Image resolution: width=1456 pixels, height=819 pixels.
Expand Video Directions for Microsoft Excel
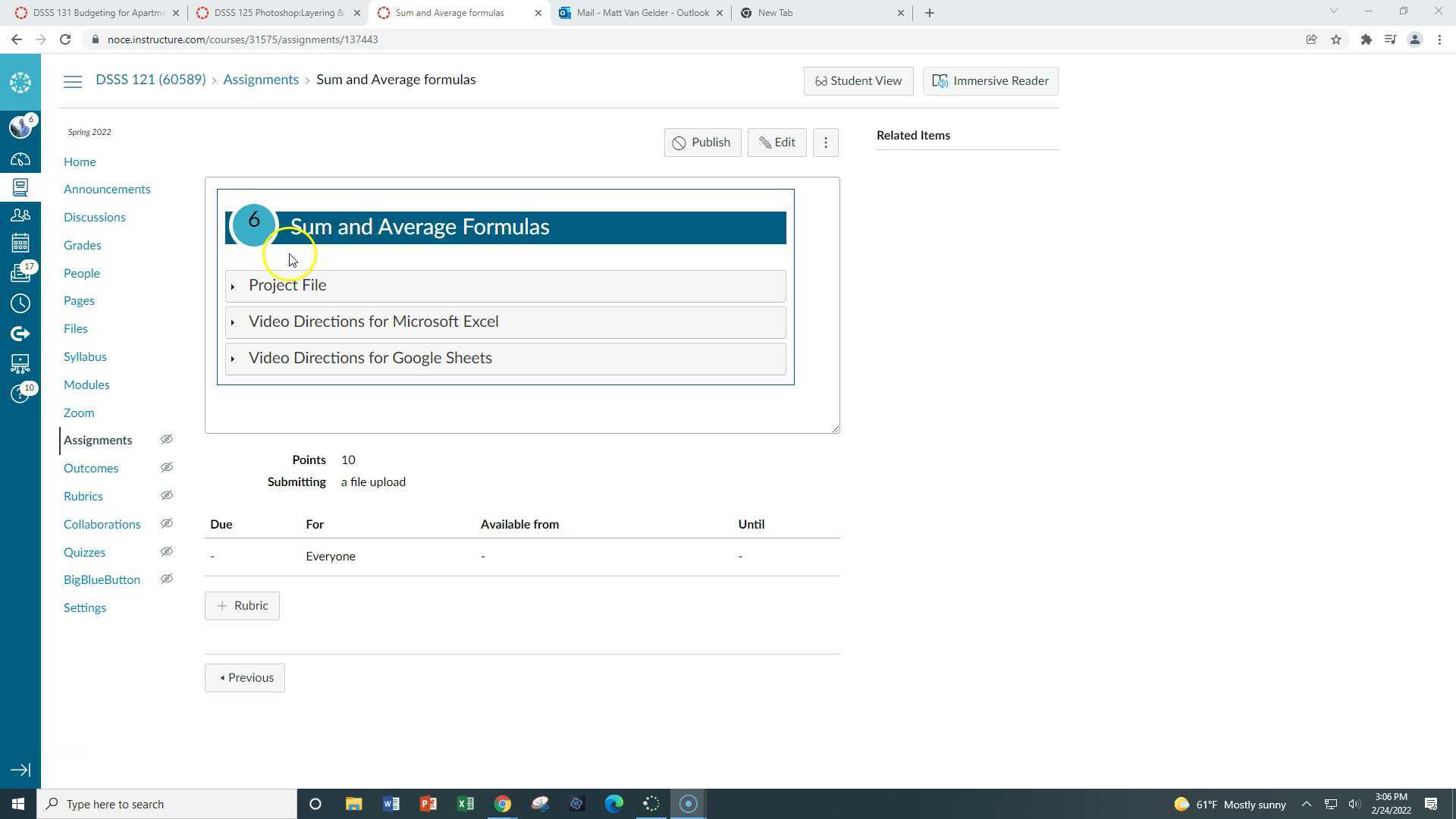(x=373, y=322)
